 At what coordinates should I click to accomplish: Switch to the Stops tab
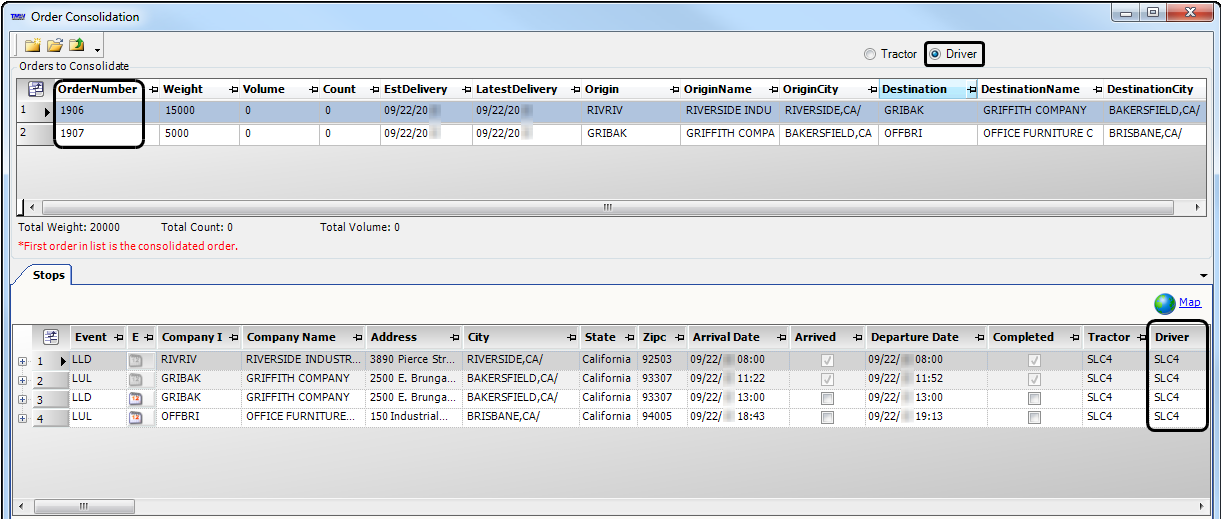pyautogui.click(x=48, y=275)
